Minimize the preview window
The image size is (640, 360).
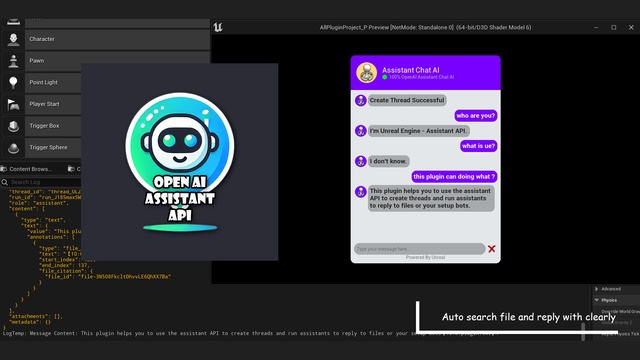[x=596, y=27]
